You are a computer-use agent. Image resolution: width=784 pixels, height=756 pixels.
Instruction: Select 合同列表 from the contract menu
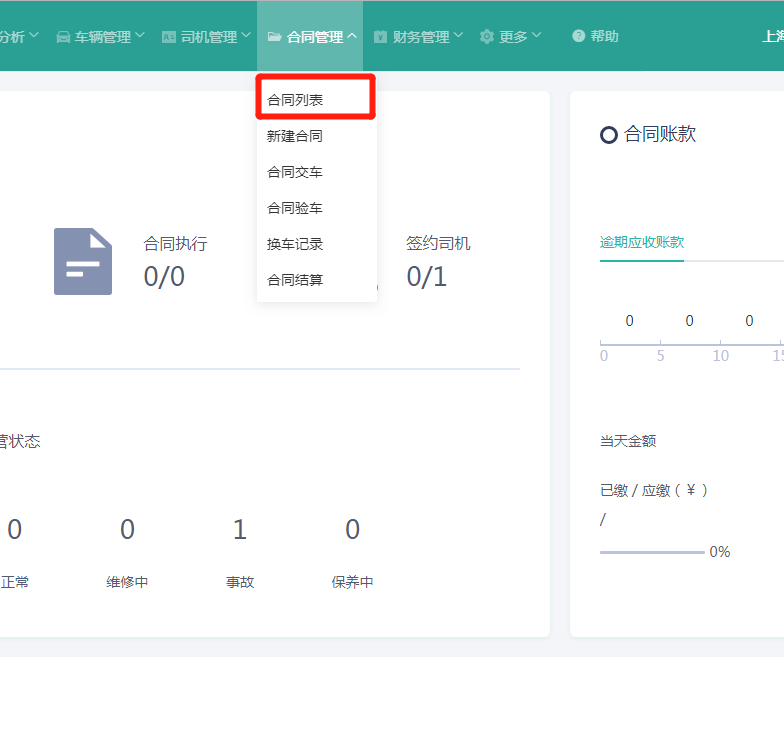295,100
